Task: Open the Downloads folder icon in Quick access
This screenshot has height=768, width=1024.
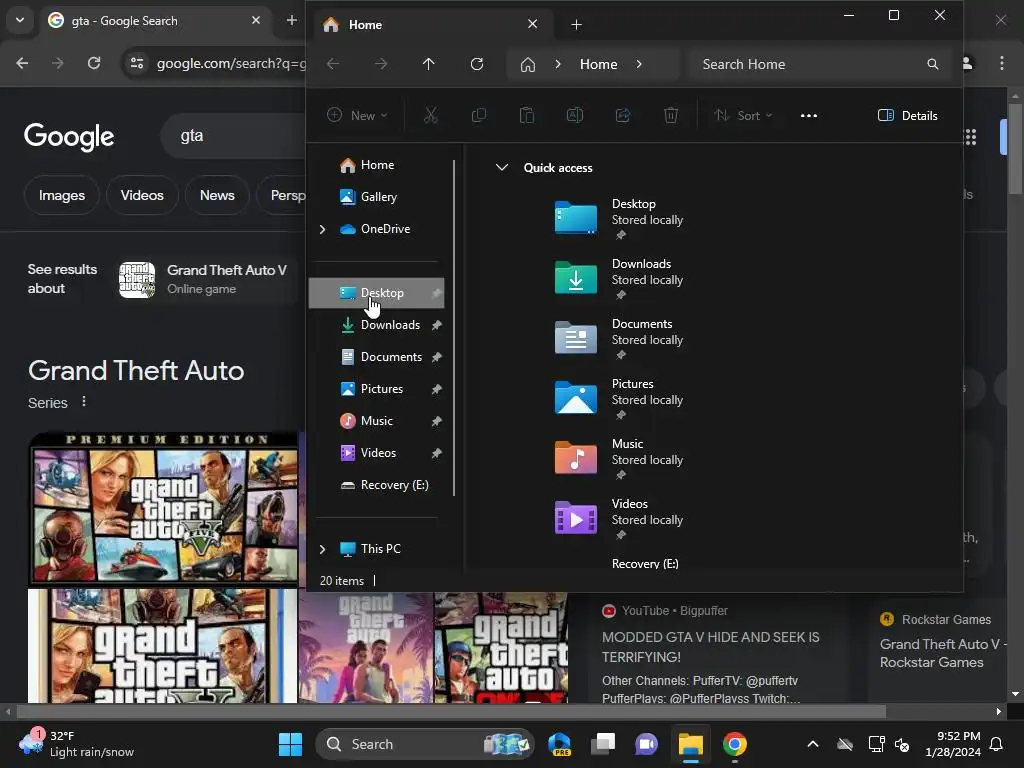Action: [575, 278]
